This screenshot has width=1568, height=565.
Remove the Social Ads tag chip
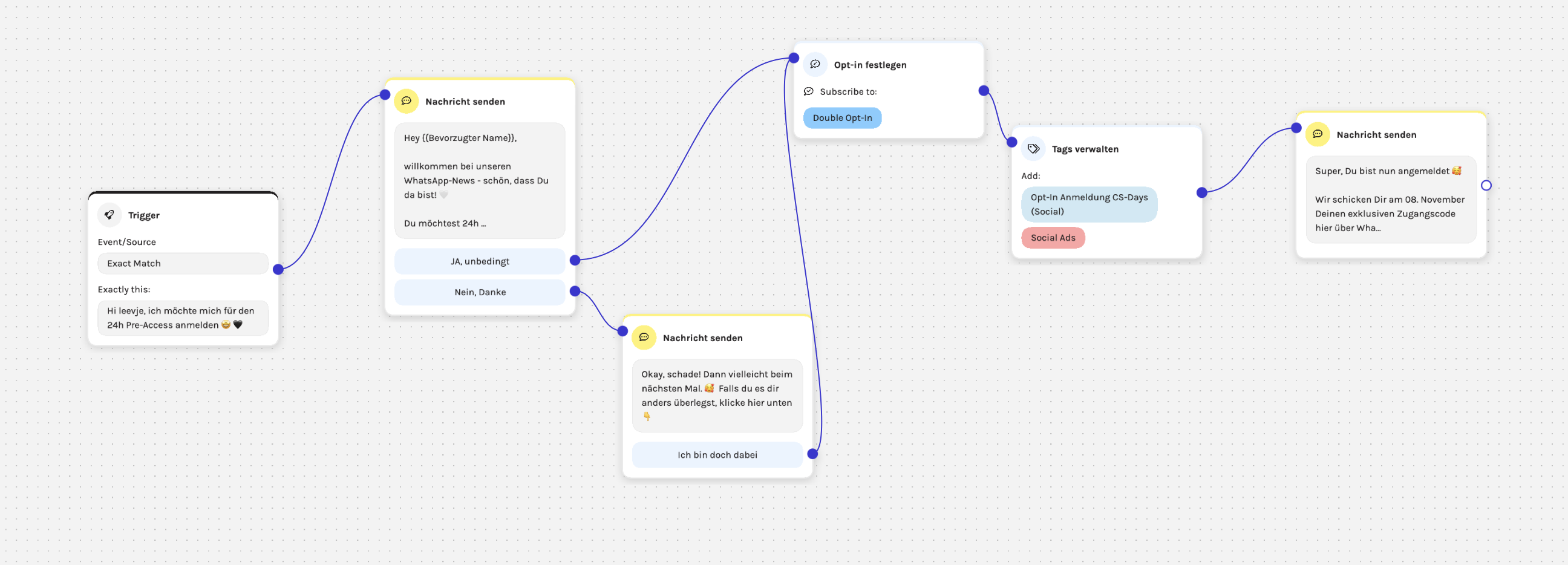click(x=1053, y=238)
